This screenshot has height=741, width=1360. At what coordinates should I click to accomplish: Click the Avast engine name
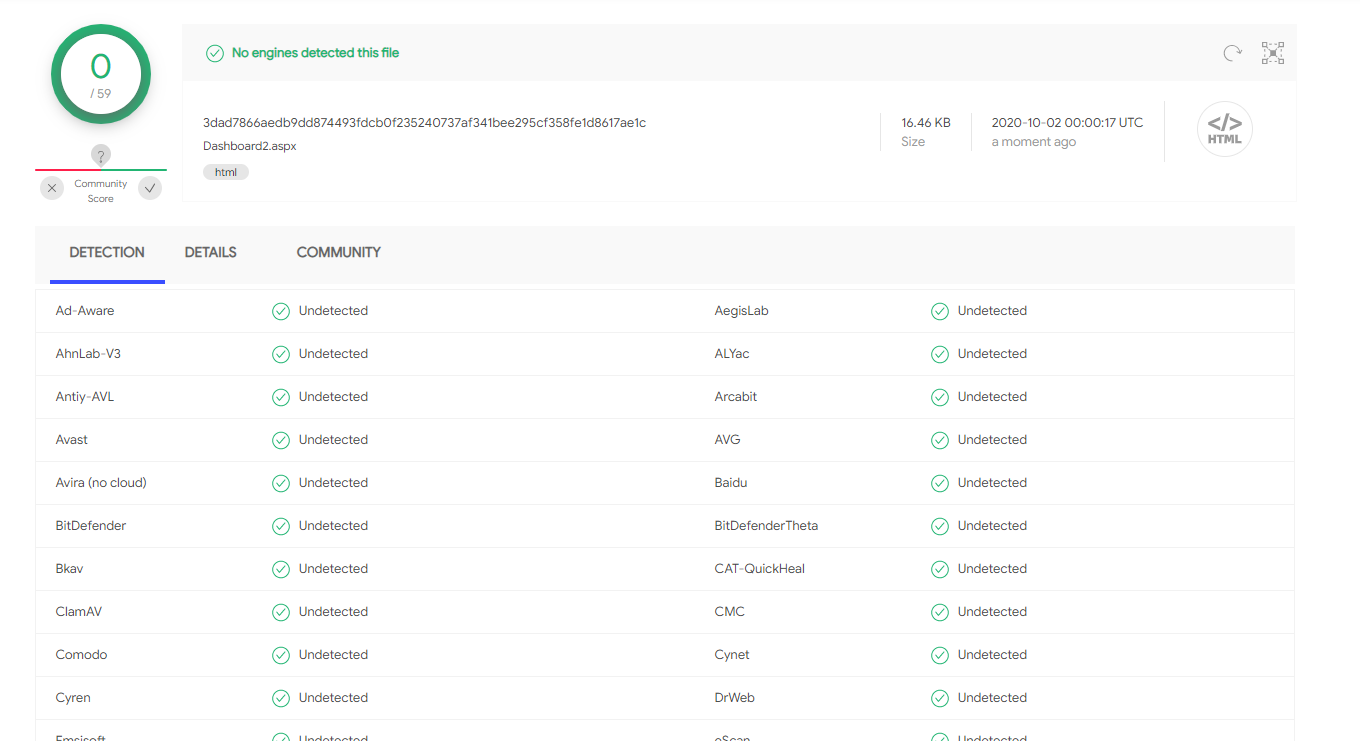coord(72,440)
